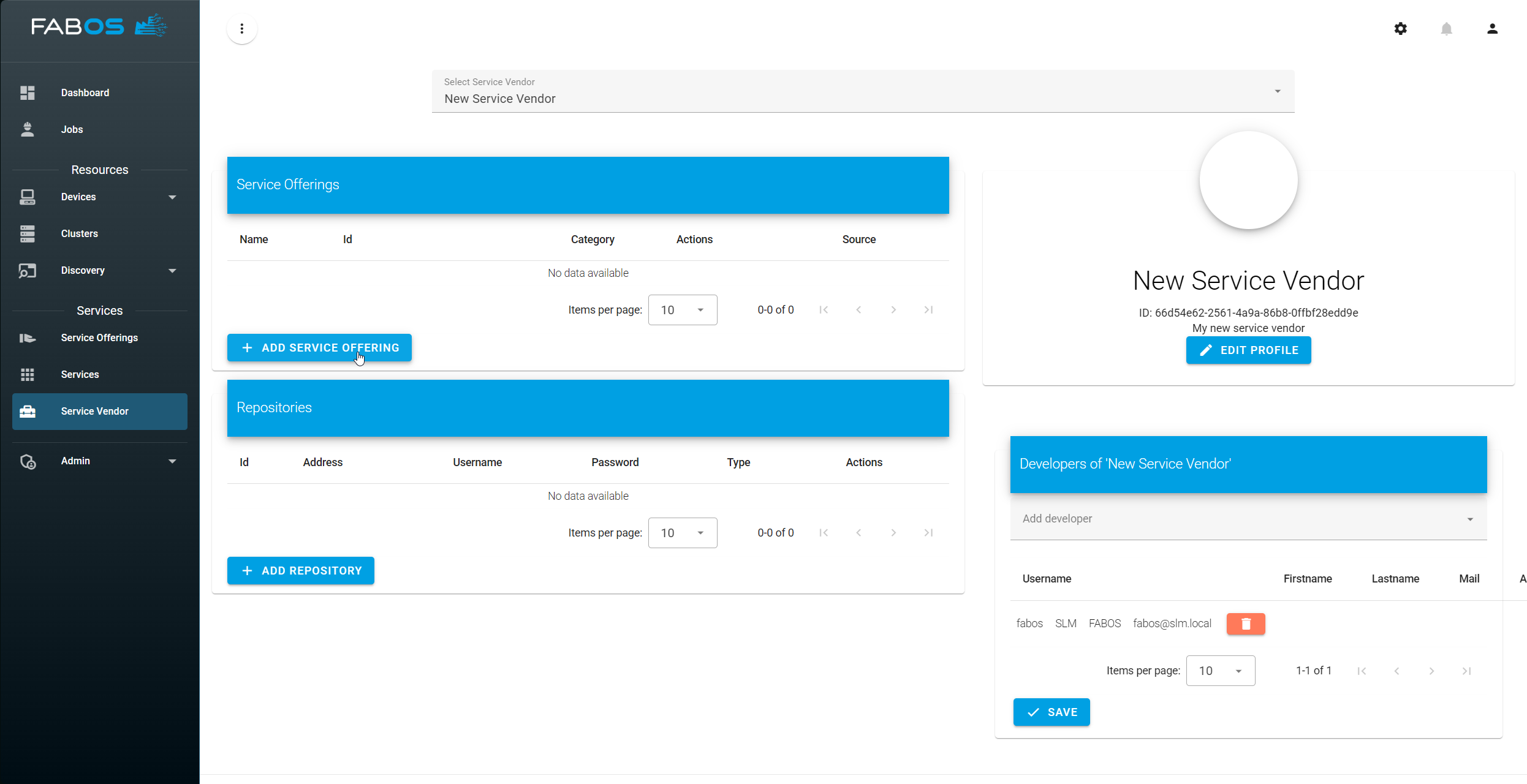
Task: Expand the Discovery section in sidebar
Action: tap(172, 270)
